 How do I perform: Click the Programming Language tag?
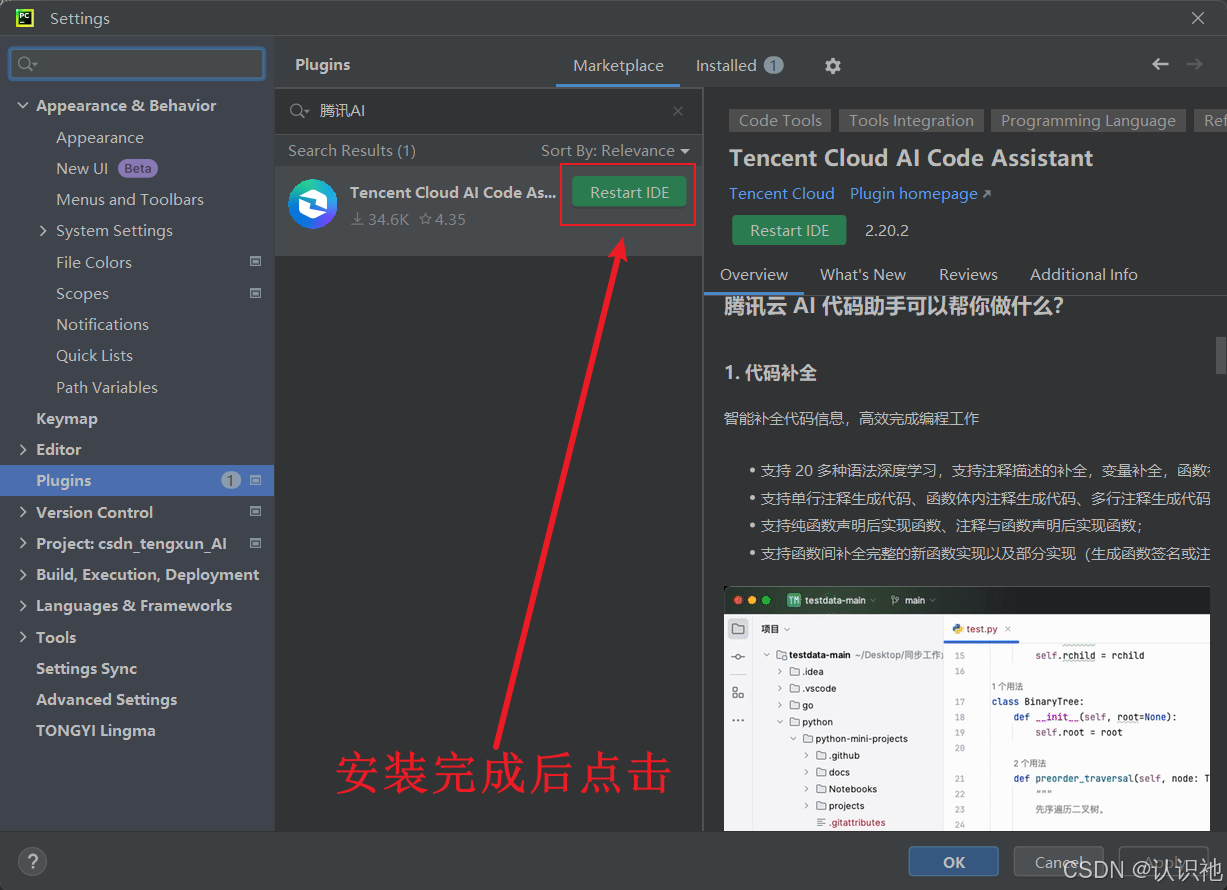pyautogui.click(x=1088, y=120)
